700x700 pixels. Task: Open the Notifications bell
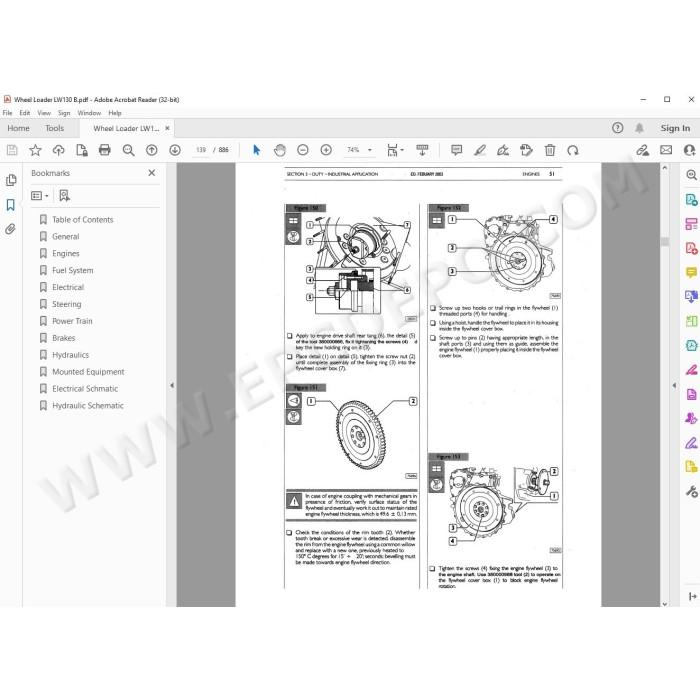[639, 129]
